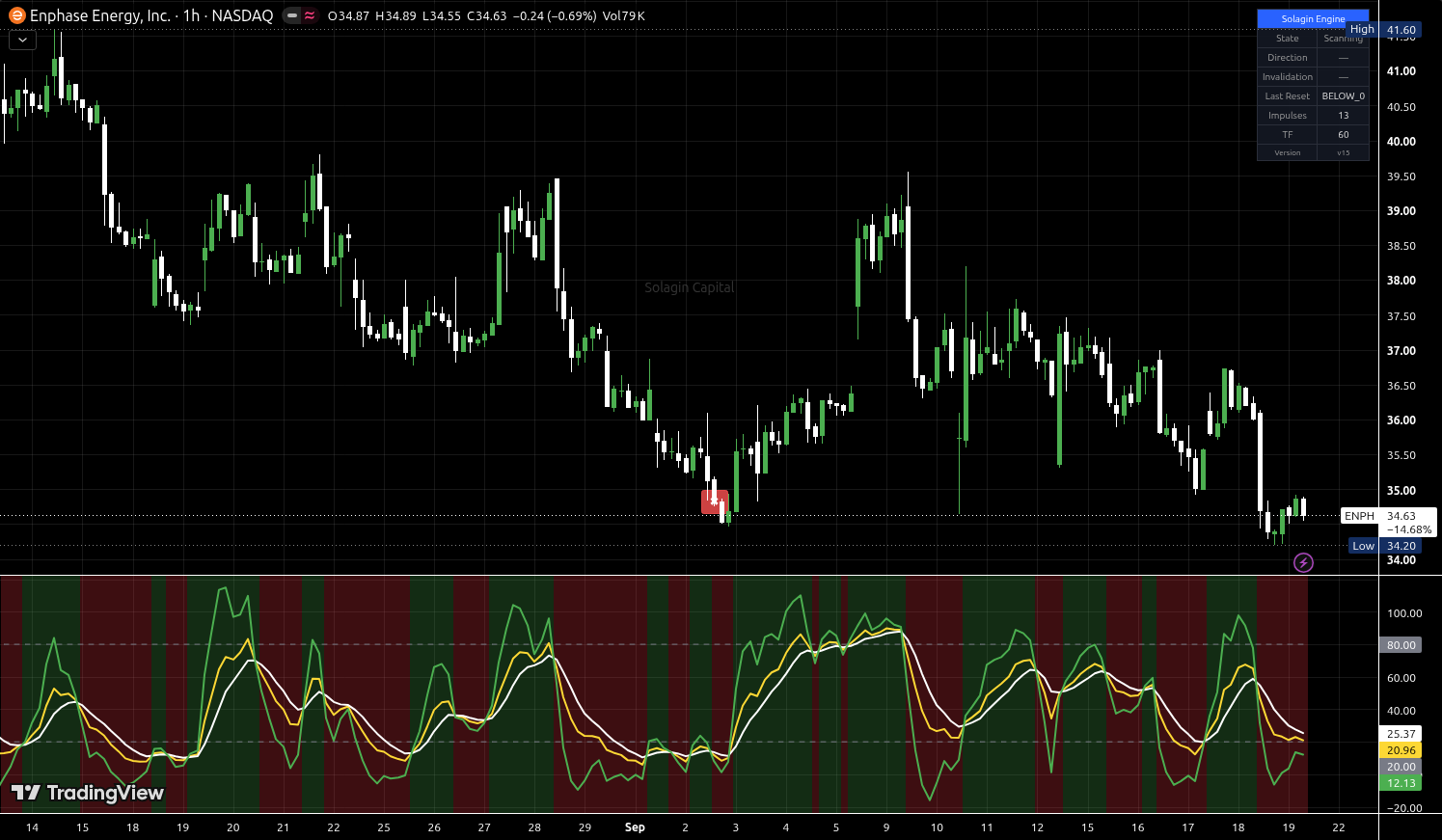Collapse the legend with the chevron button

click(x=22, y=40)
